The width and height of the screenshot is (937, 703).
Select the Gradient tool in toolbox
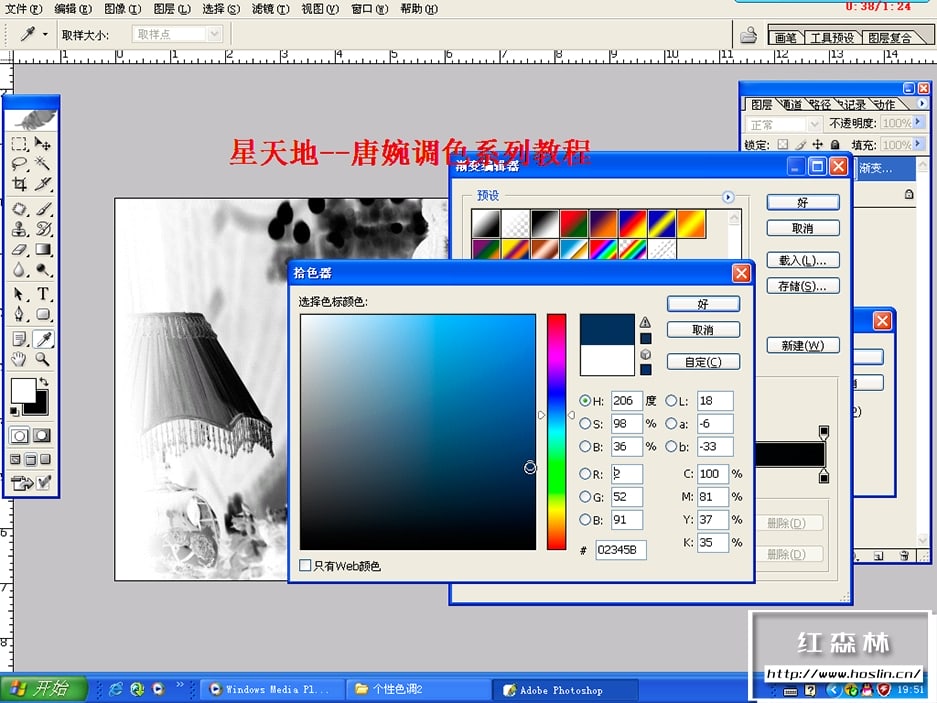pos(42,249)
